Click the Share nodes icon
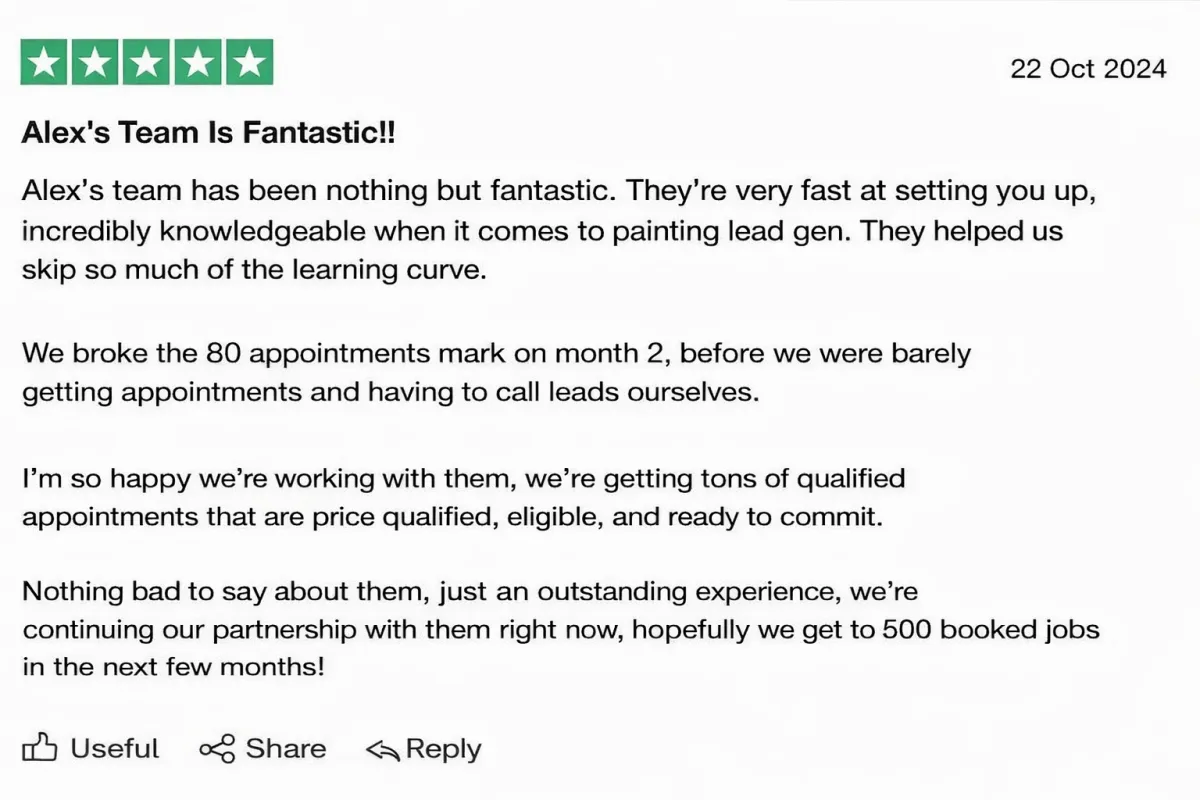 [217, 748]
